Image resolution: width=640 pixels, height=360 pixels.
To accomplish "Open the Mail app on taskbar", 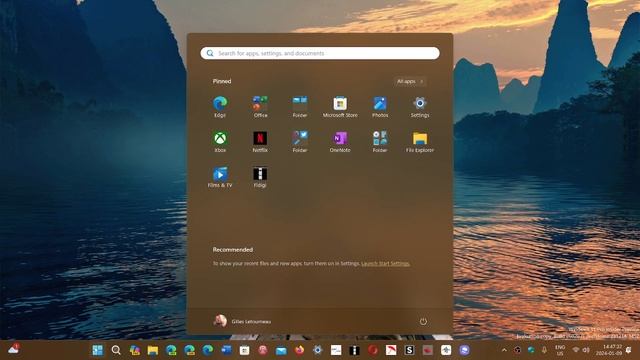I will (281, 350).
